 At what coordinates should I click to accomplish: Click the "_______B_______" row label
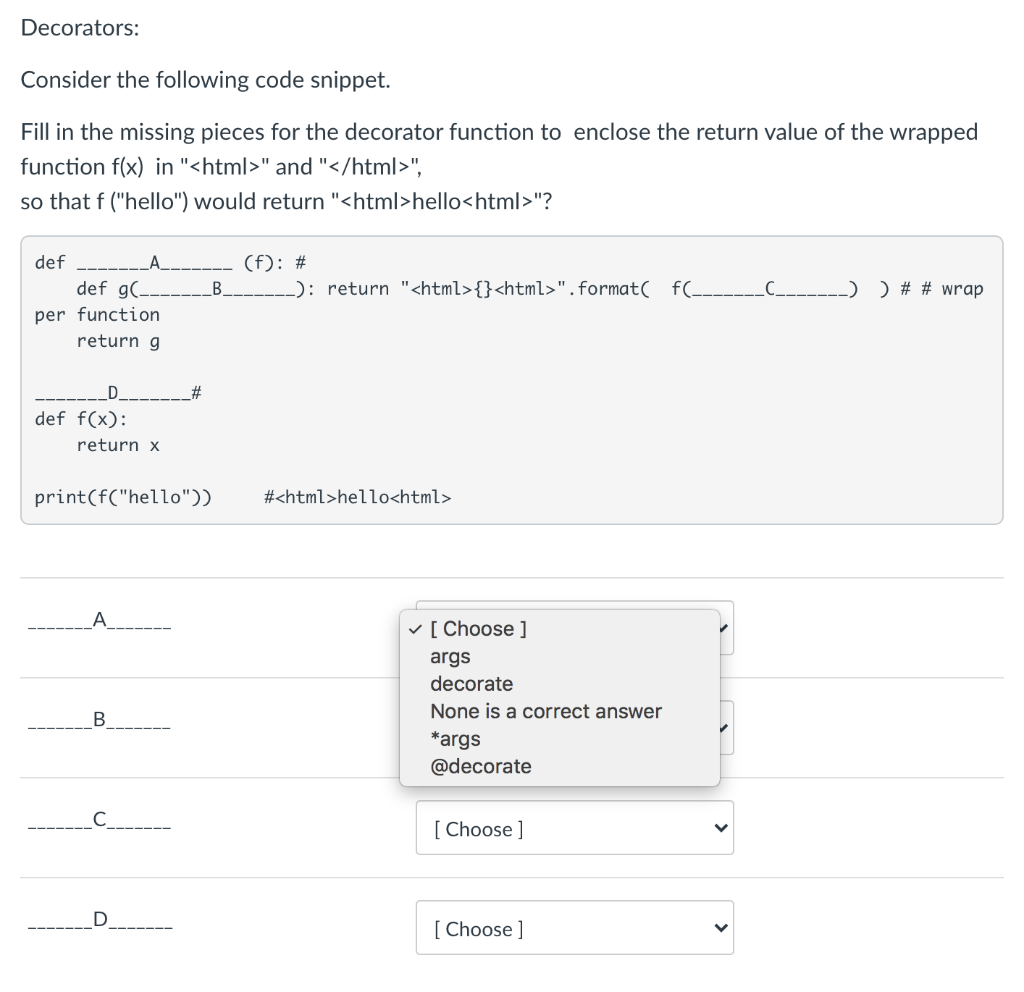[x=97, y=724]
